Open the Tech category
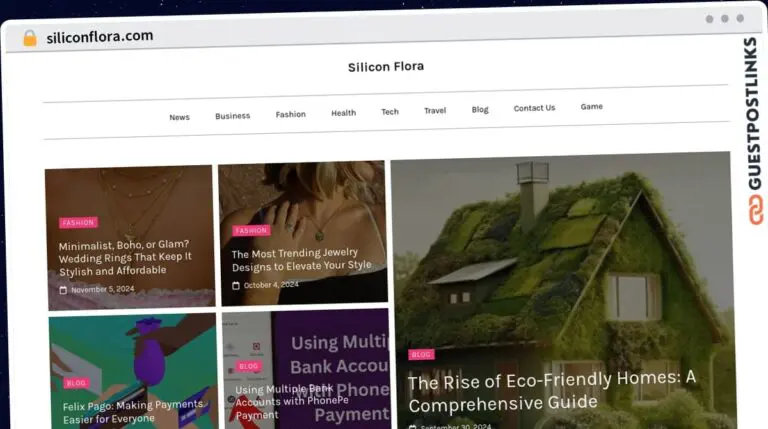The width and height of the screenshot is (768, 429). coord(390,112)
